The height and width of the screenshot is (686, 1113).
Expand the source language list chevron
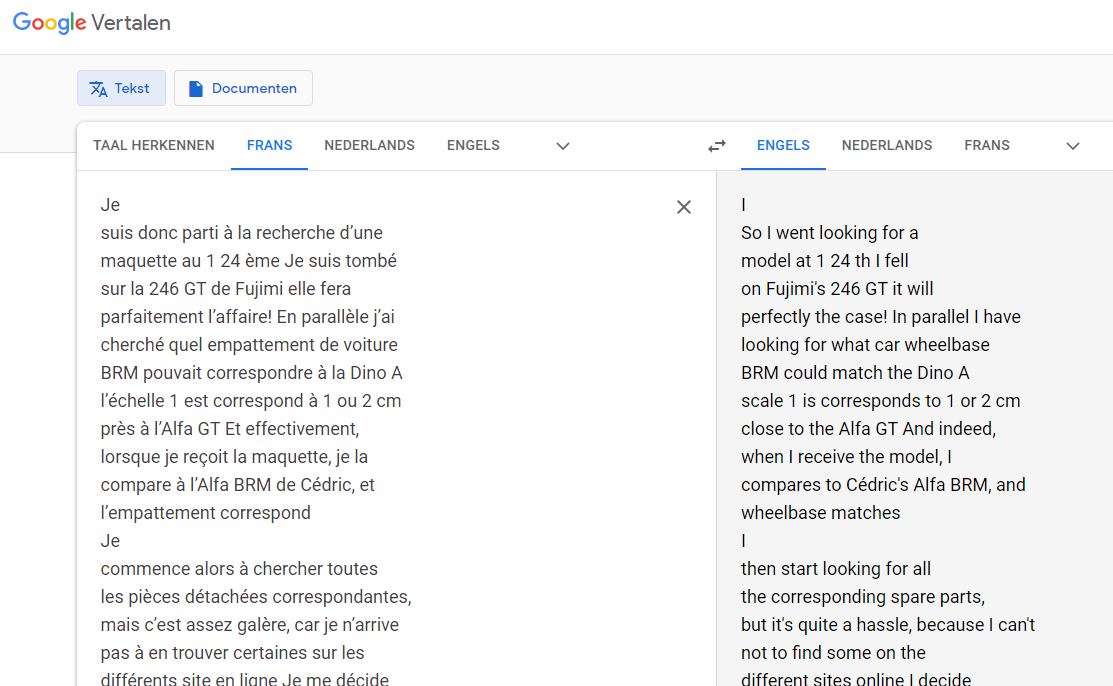[563, 146]
